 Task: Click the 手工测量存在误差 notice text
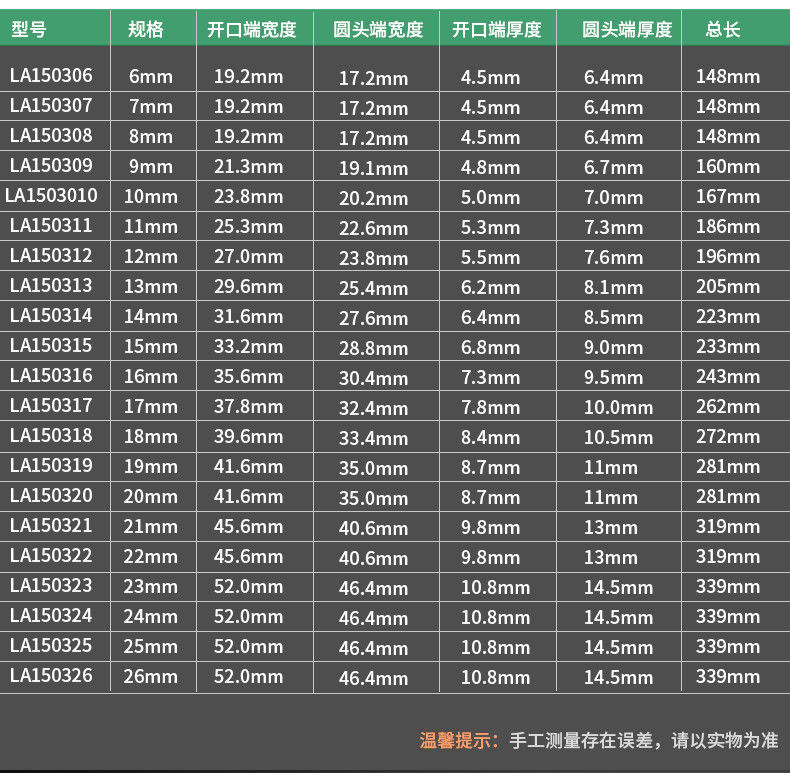[x=581, y=740]
